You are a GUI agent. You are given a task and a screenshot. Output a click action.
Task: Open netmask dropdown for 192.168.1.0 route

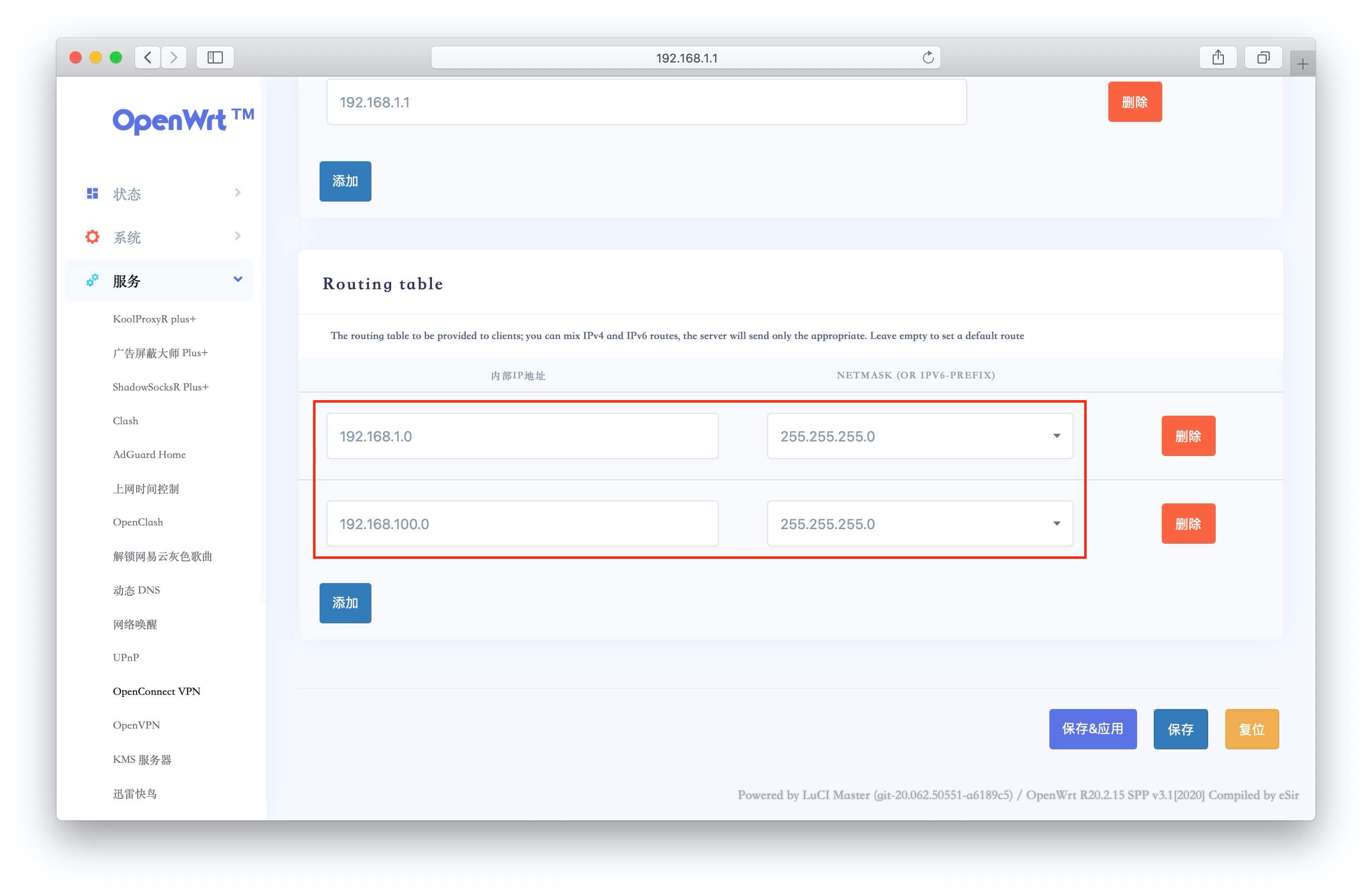(919, 436)
